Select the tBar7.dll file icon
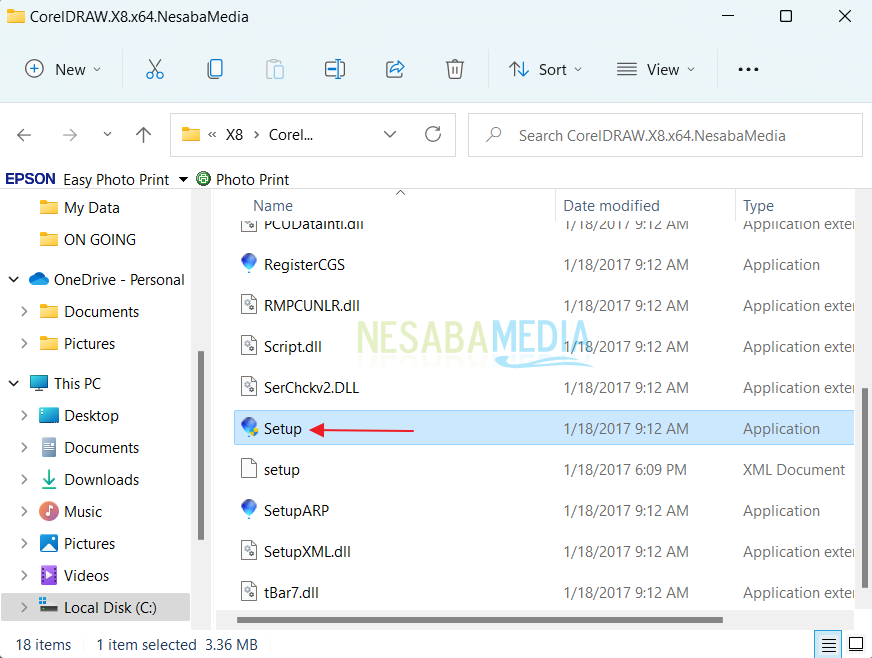Viewport: 872px width, 658px height. (x=249, y=592)
